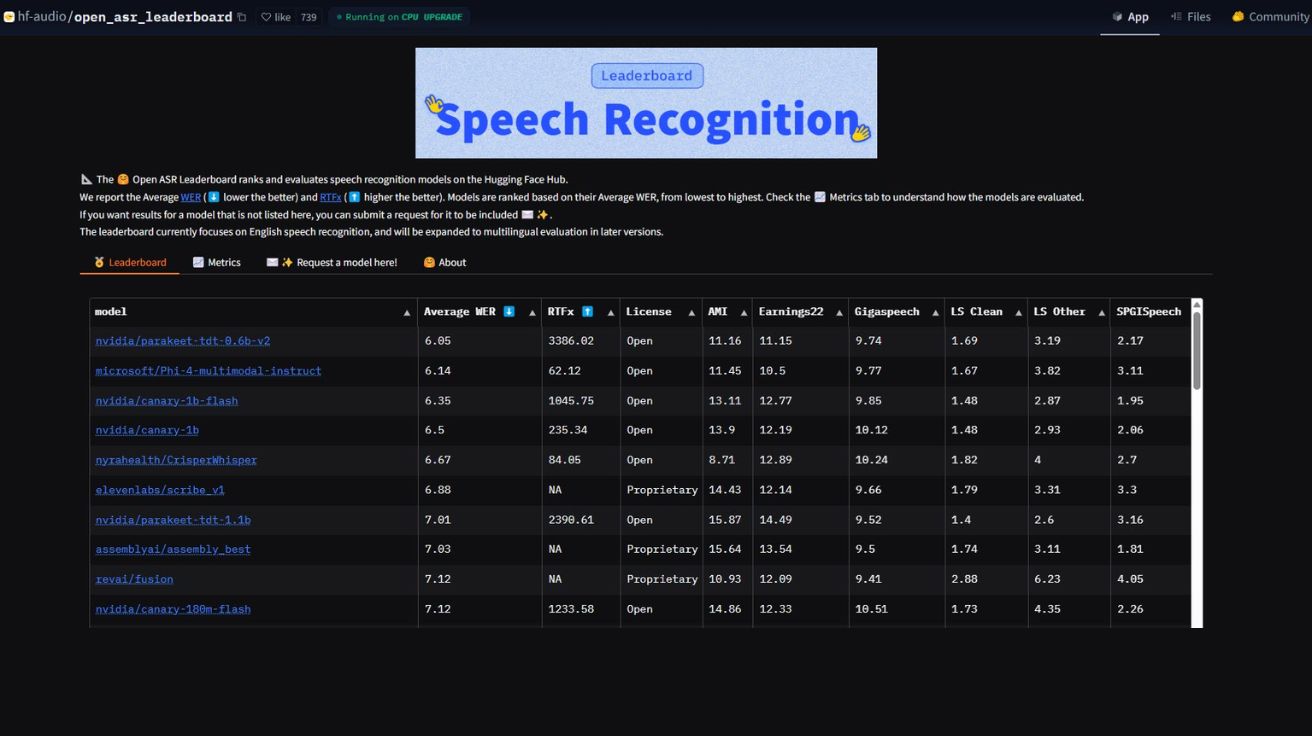Sort by License column arrow
This screenshot has height=736, width=1312.
[x=693, y=313]
